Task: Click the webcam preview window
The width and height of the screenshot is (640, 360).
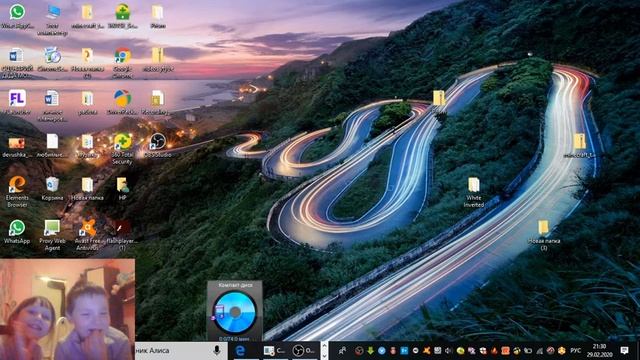Action: point(67,309)
